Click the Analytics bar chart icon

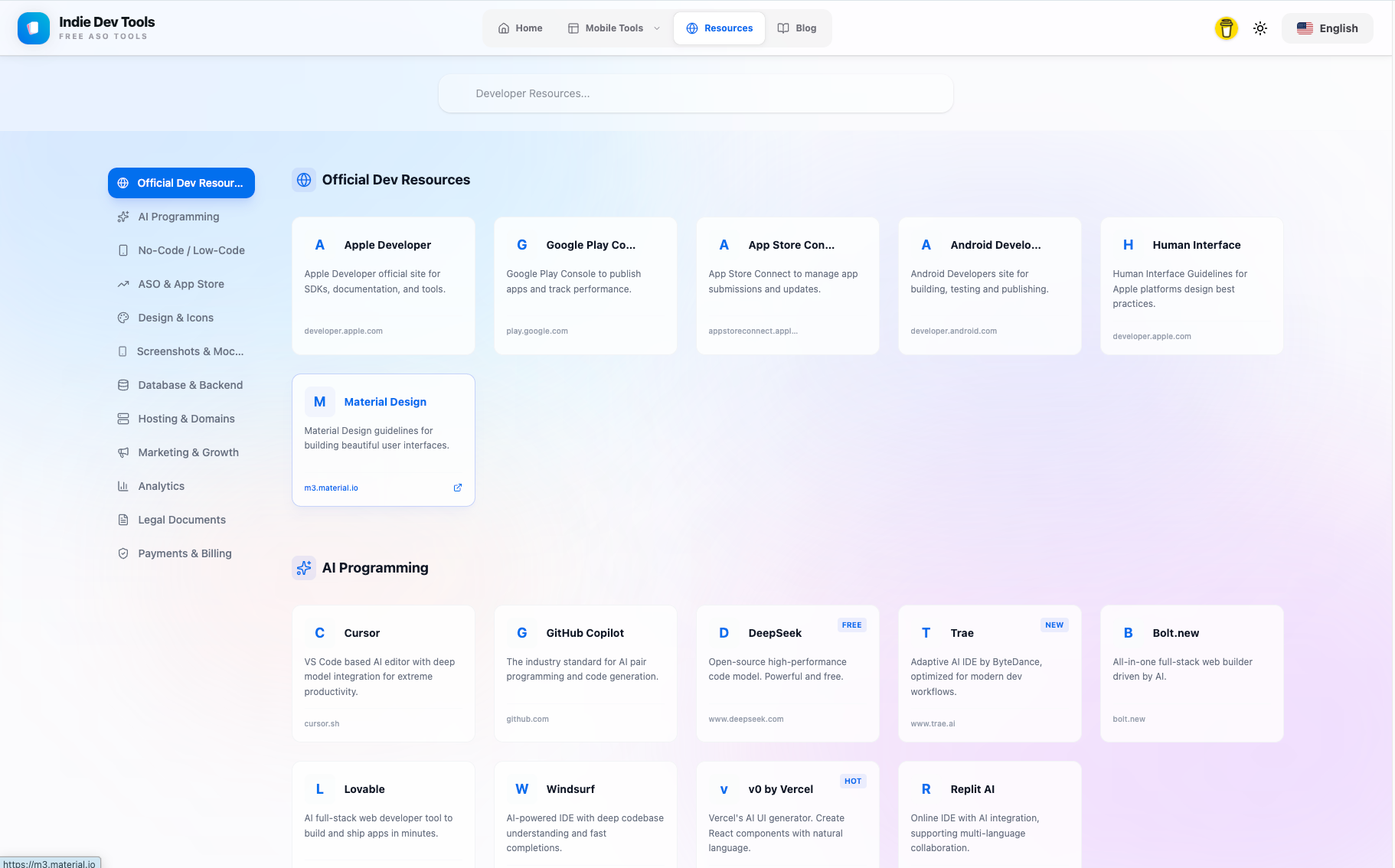[x=123, y=486]
